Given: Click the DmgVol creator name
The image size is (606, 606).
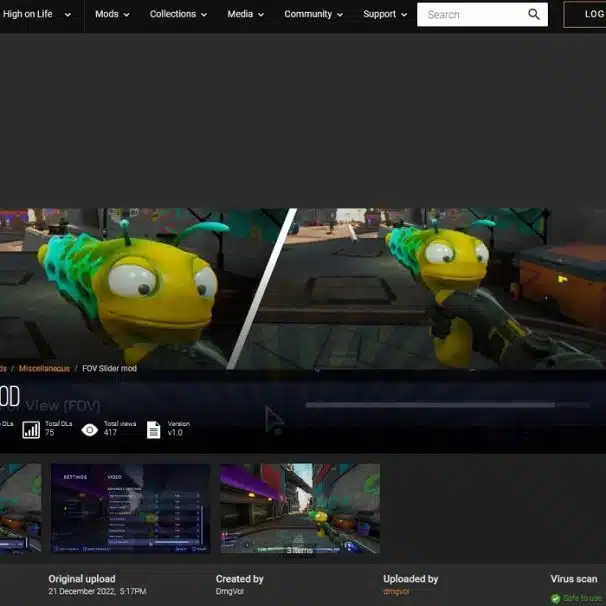Looking at the screenshot, I should (230, 591).
